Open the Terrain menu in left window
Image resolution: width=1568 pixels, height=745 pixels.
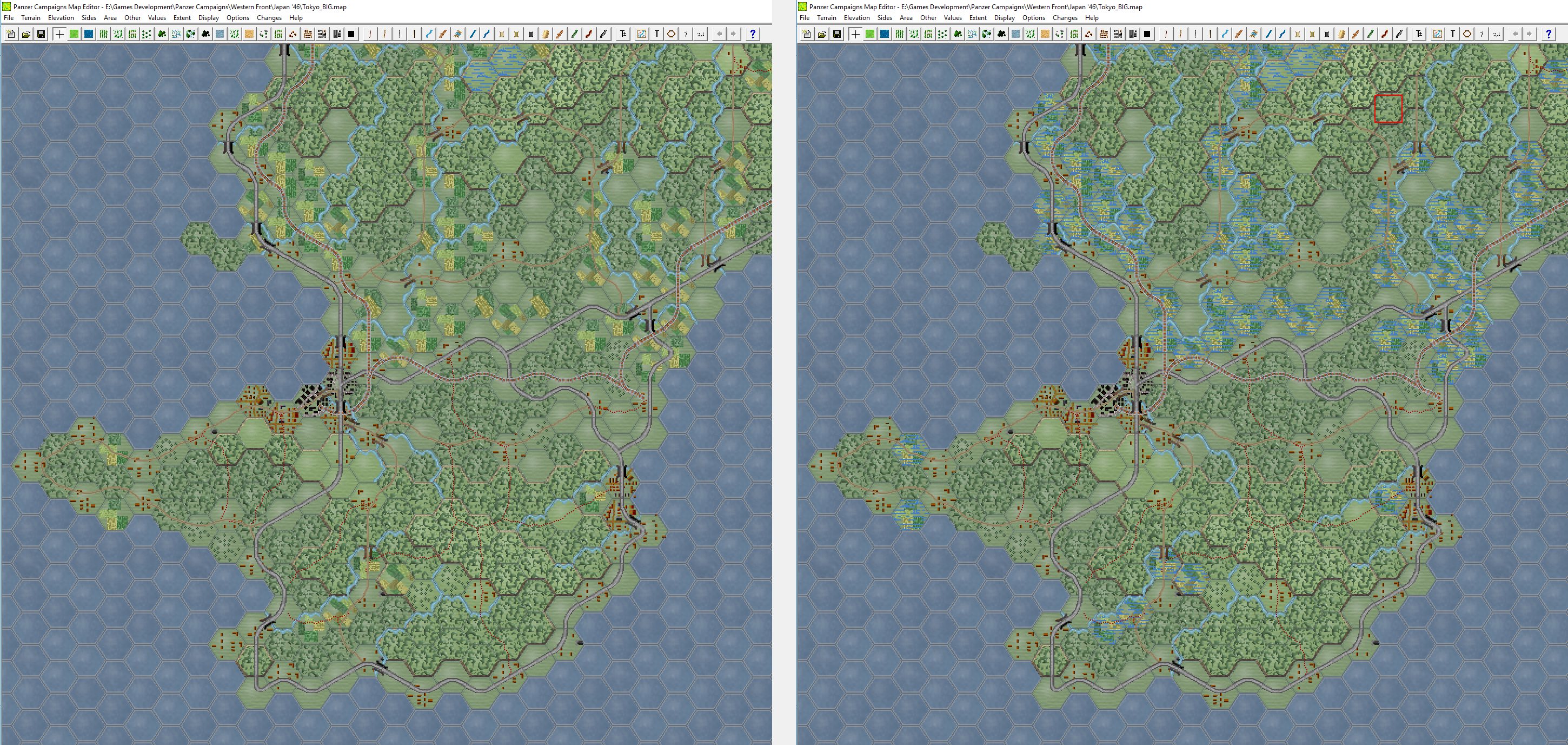click(x=30, y=18)
